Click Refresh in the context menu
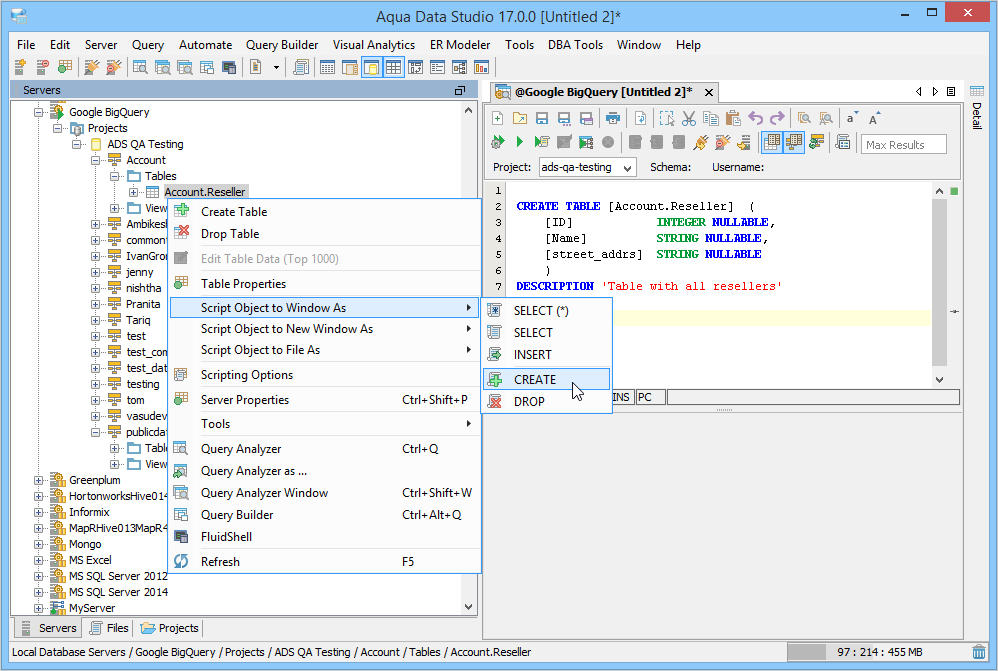Screen dimensions: 998x671 pyautogui.click(x=325, y=562)
